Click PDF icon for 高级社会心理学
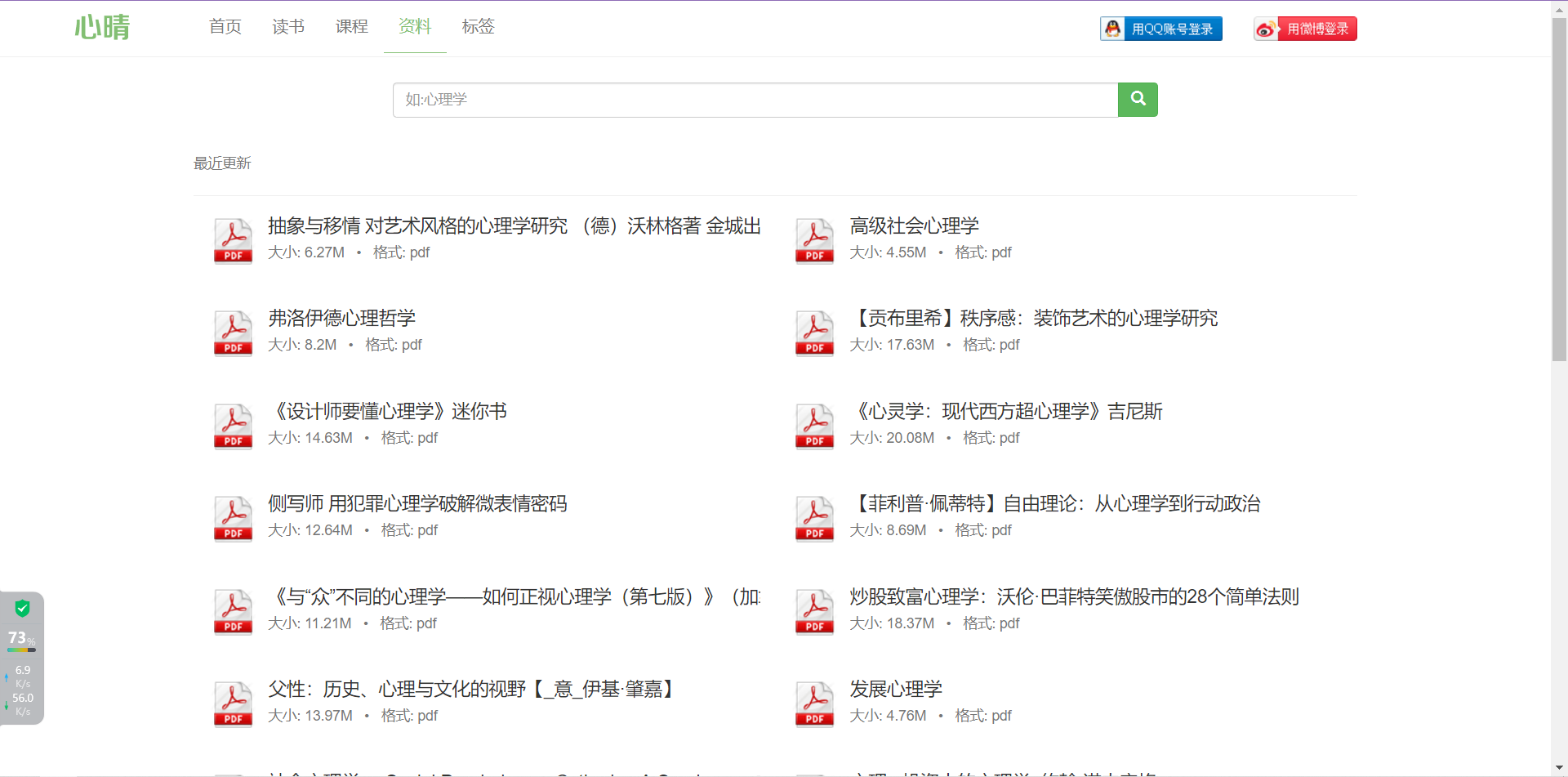Screen dimensions: 1568x777 pyautogui.click(x=815, y=240)
